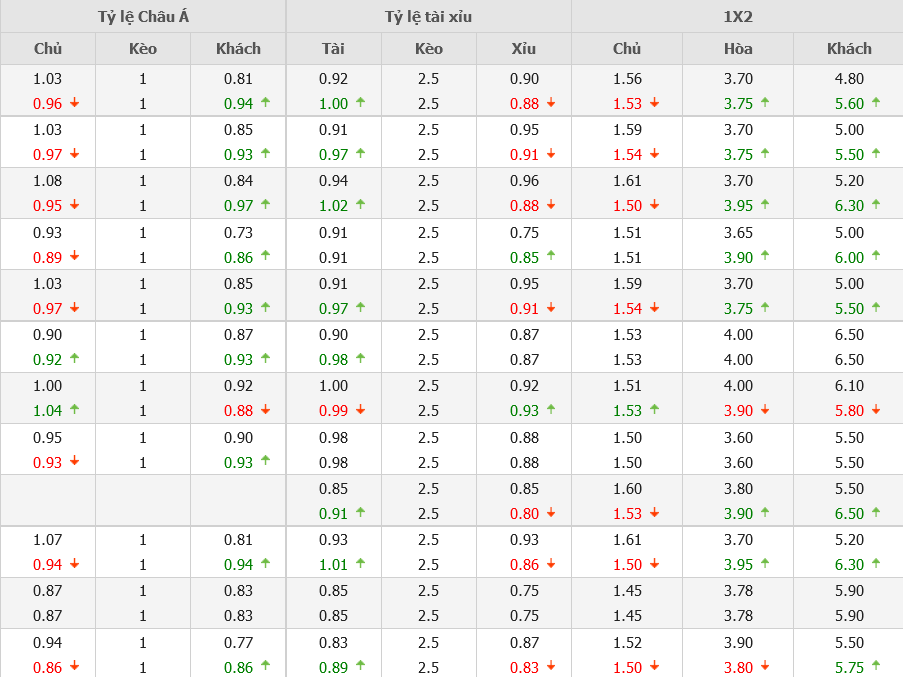Click the green up arrow next to 6.00
Image resolution: width=903 pixels, height=677 pixels.
pos(876,256)
